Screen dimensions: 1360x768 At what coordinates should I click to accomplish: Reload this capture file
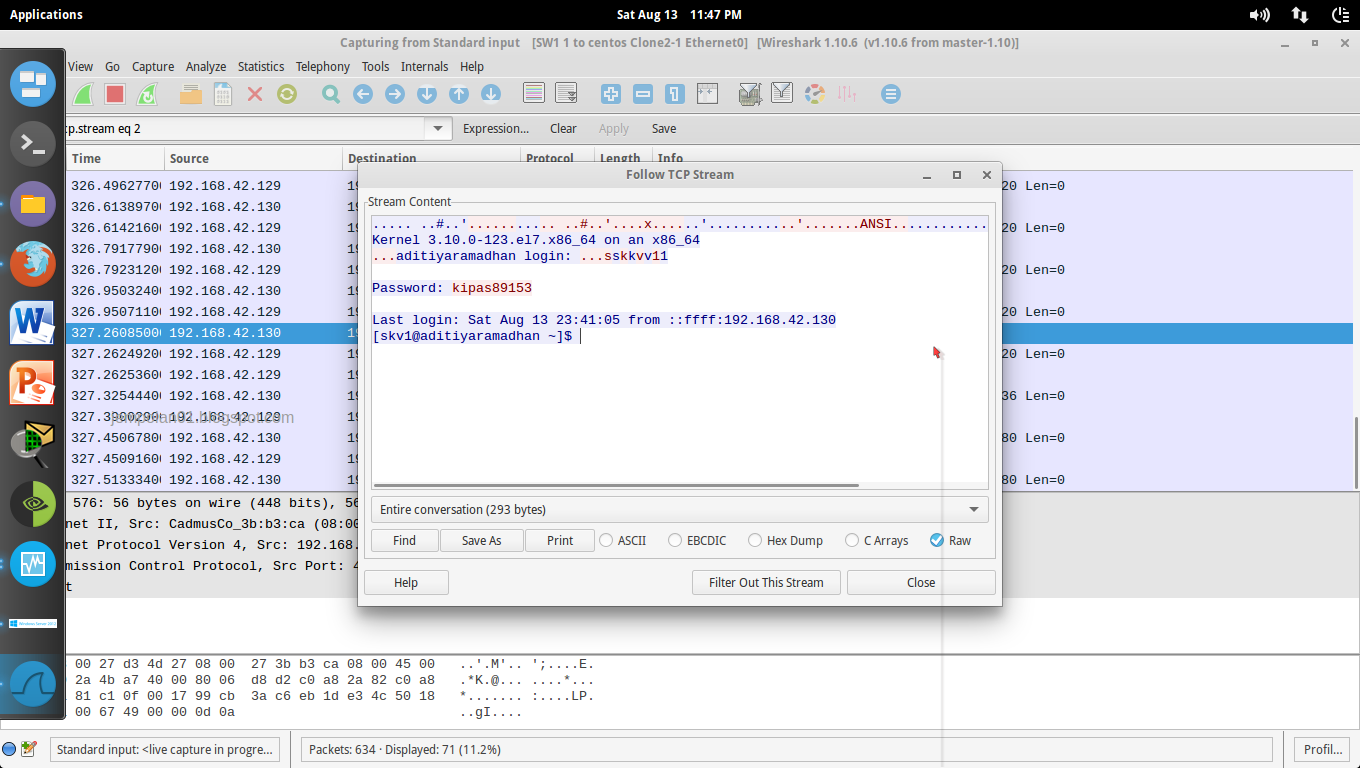click(287, 94)
